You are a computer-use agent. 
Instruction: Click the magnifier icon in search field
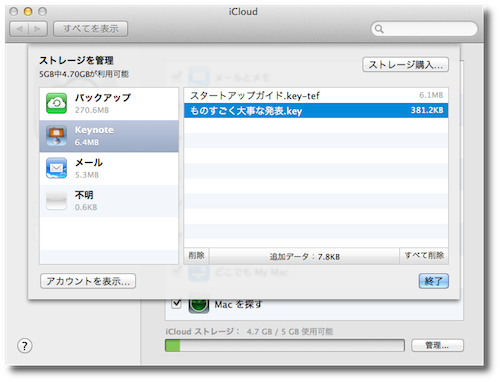379,29
